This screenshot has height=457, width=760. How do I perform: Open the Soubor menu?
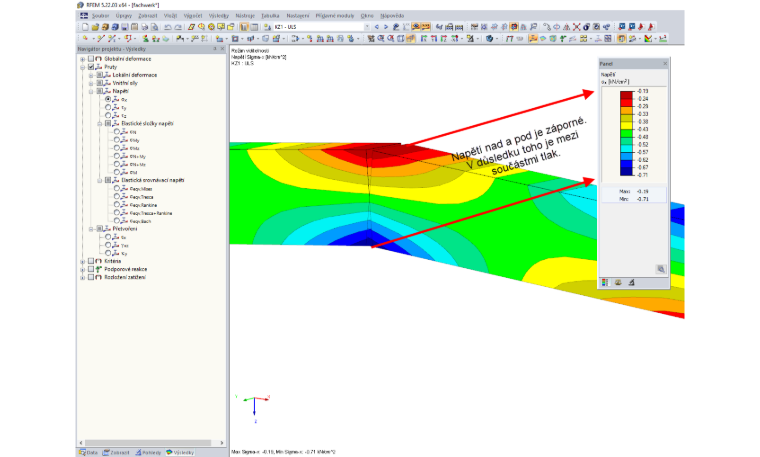click(x=100, y=16)
